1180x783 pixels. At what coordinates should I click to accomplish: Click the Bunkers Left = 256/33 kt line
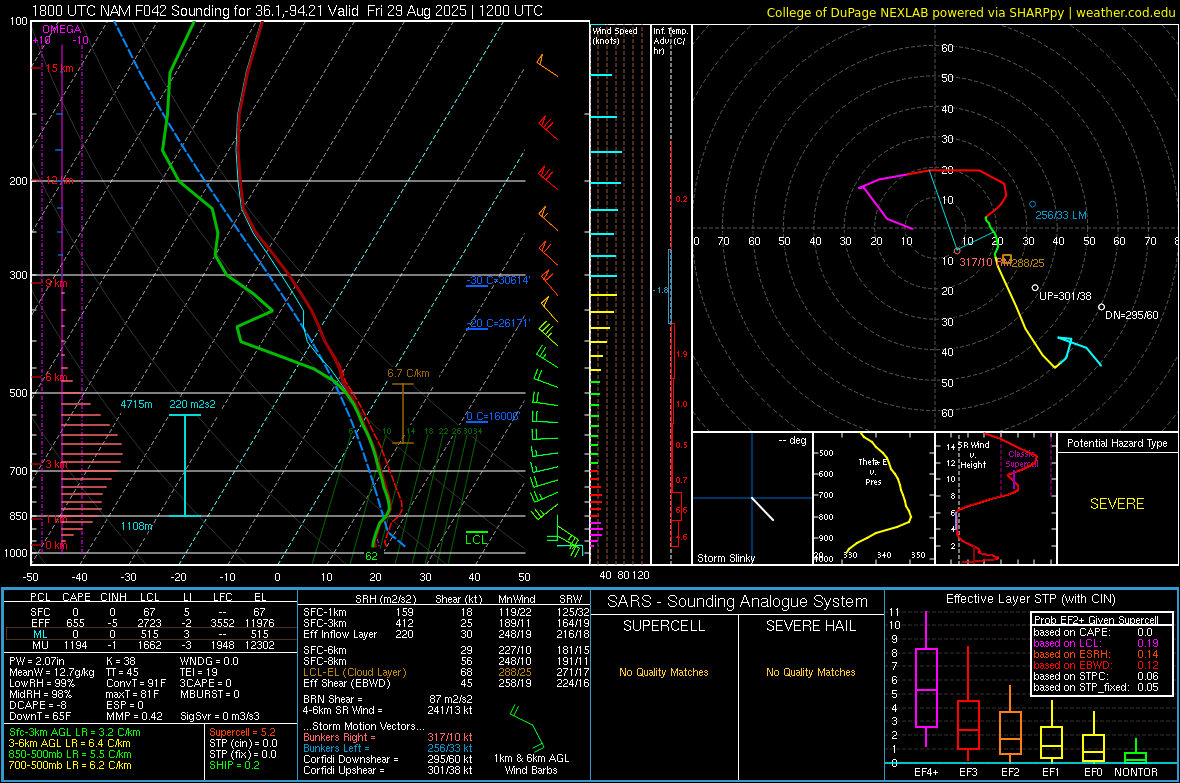(x=388, y=748)
